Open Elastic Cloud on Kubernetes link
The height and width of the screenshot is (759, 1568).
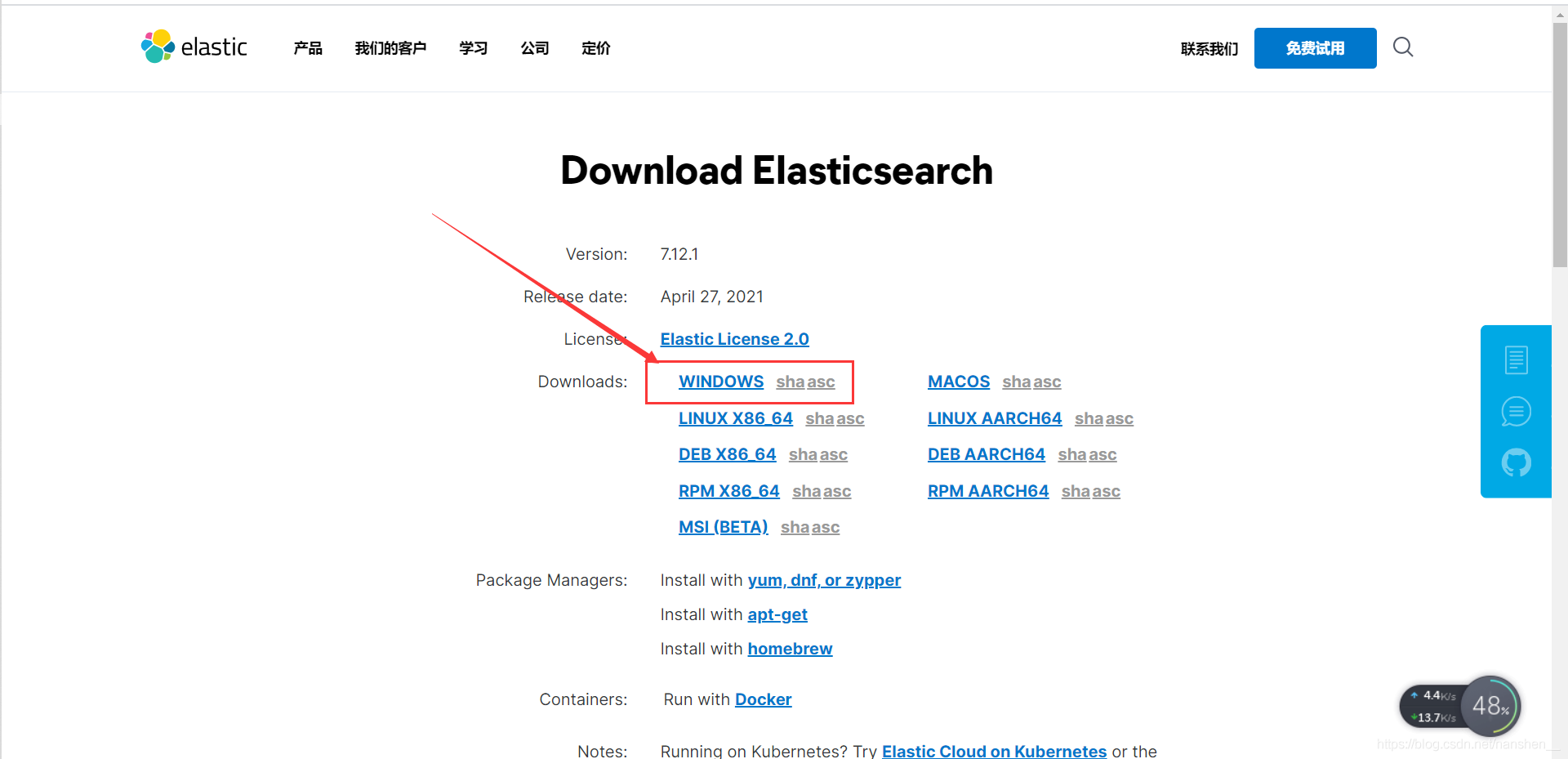(x=994, y=751)
